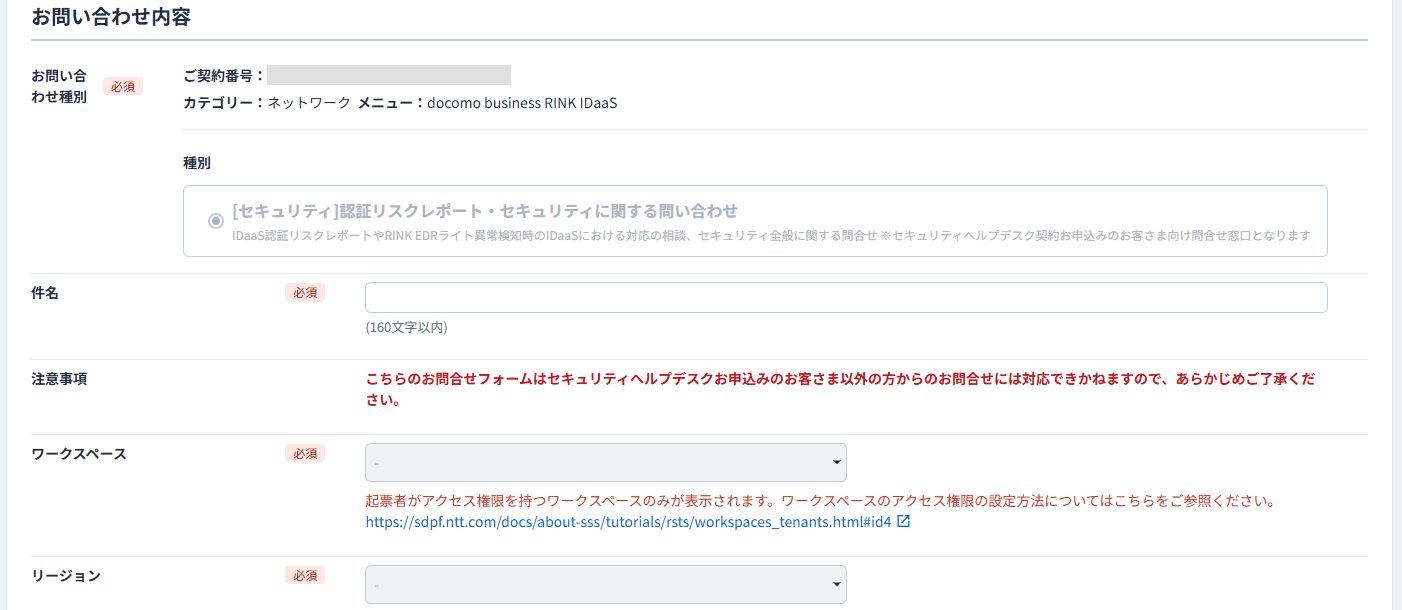Click the 件名 row label
The width and height of the screenshot is (1402, 610).
click(45, 293)
